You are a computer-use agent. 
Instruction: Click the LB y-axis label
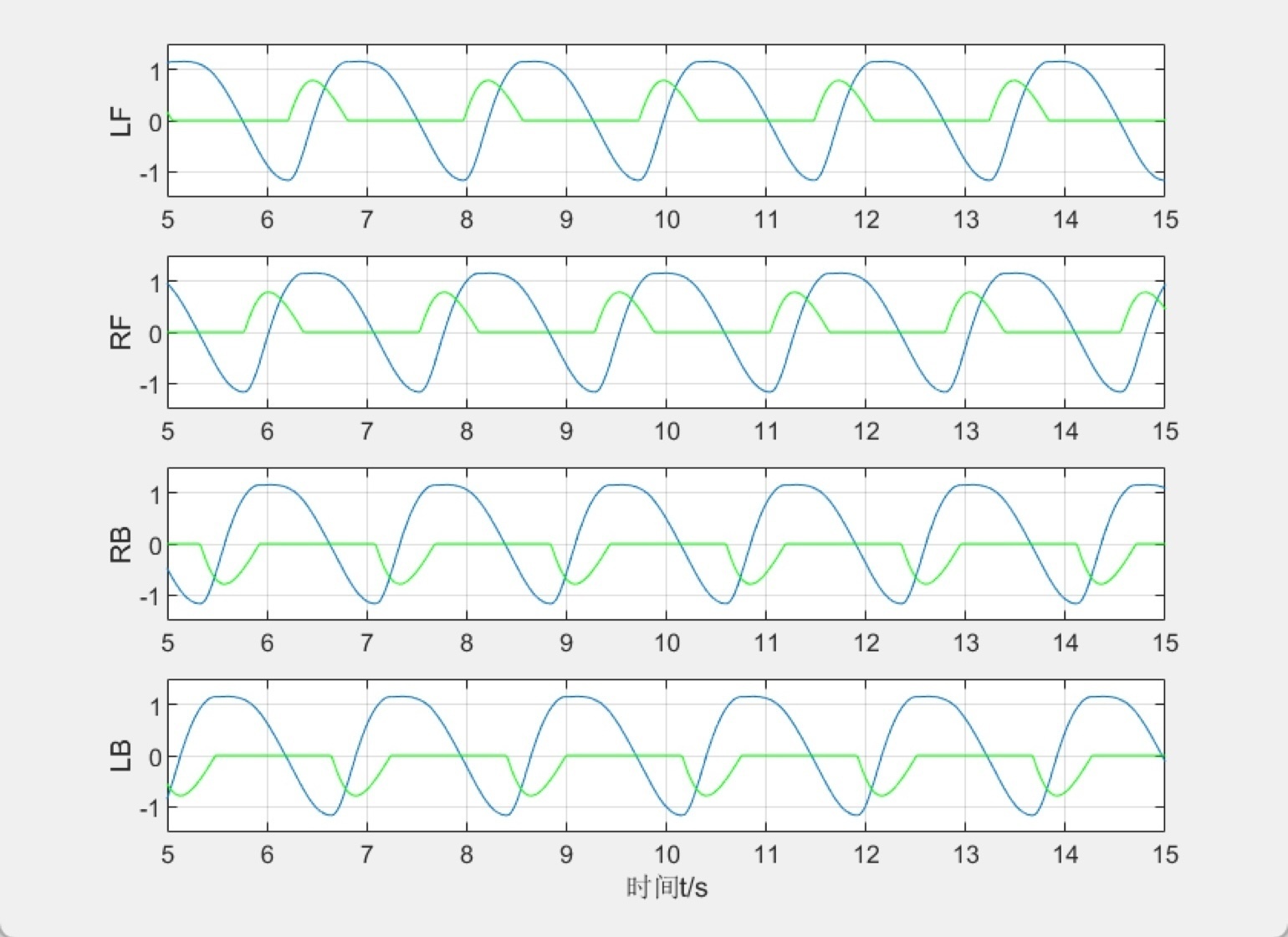(x=121, y=756)
